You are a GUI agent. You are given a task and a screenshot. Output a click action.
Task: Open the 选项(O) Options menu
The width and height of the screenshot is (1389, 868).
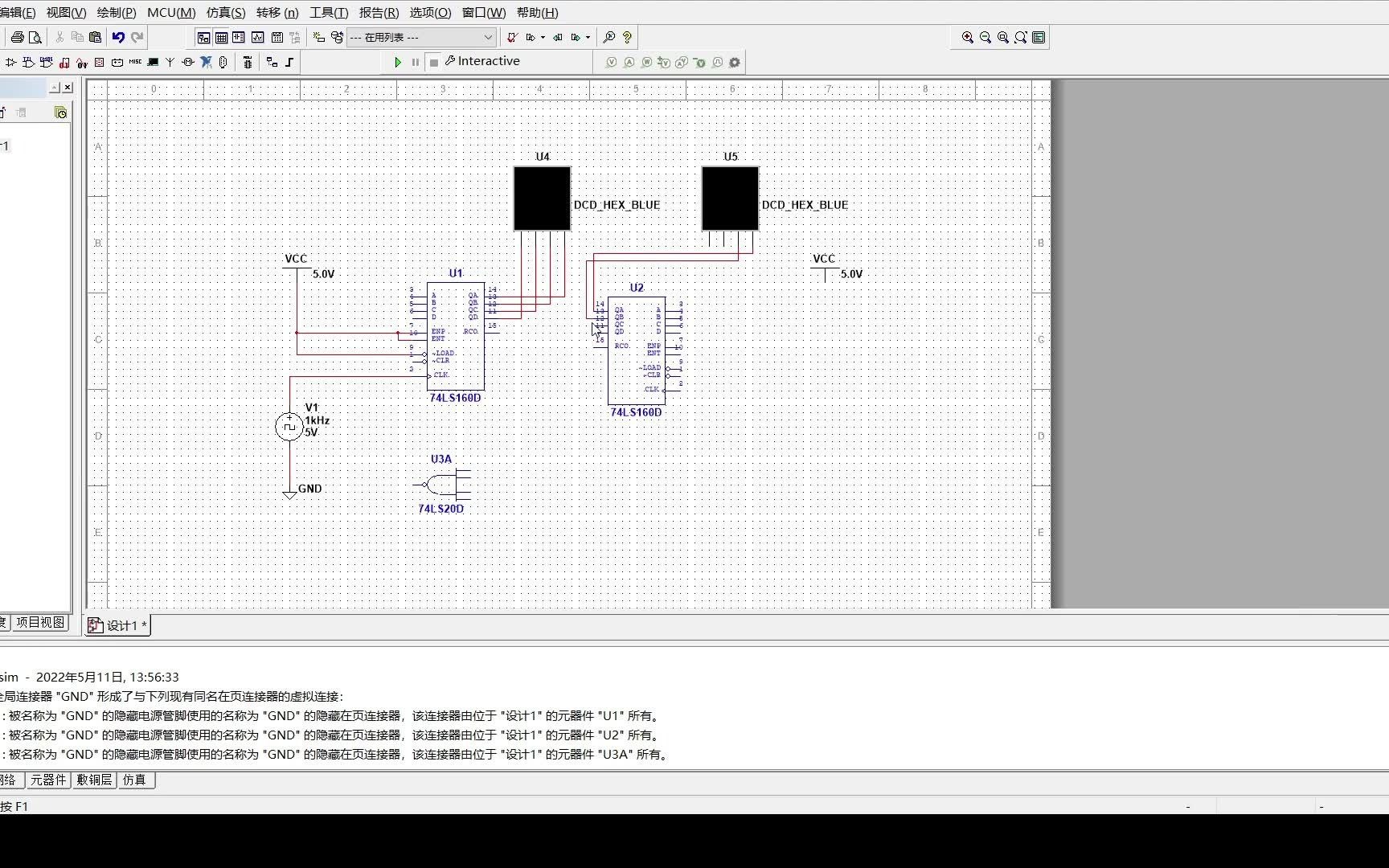click(x=430, y=12)
